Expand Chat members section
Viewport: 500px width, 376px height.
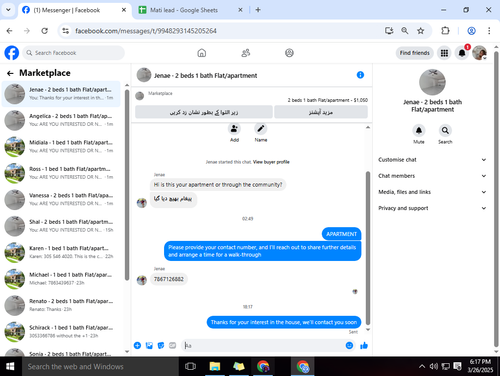[432, 176]
